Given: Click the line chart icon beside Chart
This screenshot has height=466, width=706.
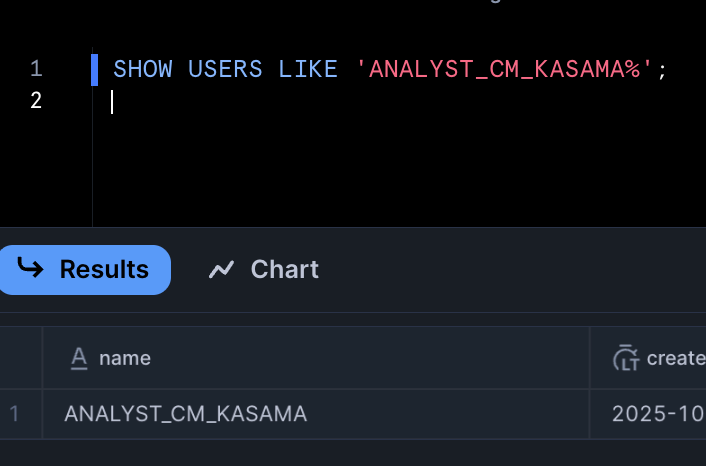Looking at the screenshot, I should pyautogui.click(x=221, y=269).
